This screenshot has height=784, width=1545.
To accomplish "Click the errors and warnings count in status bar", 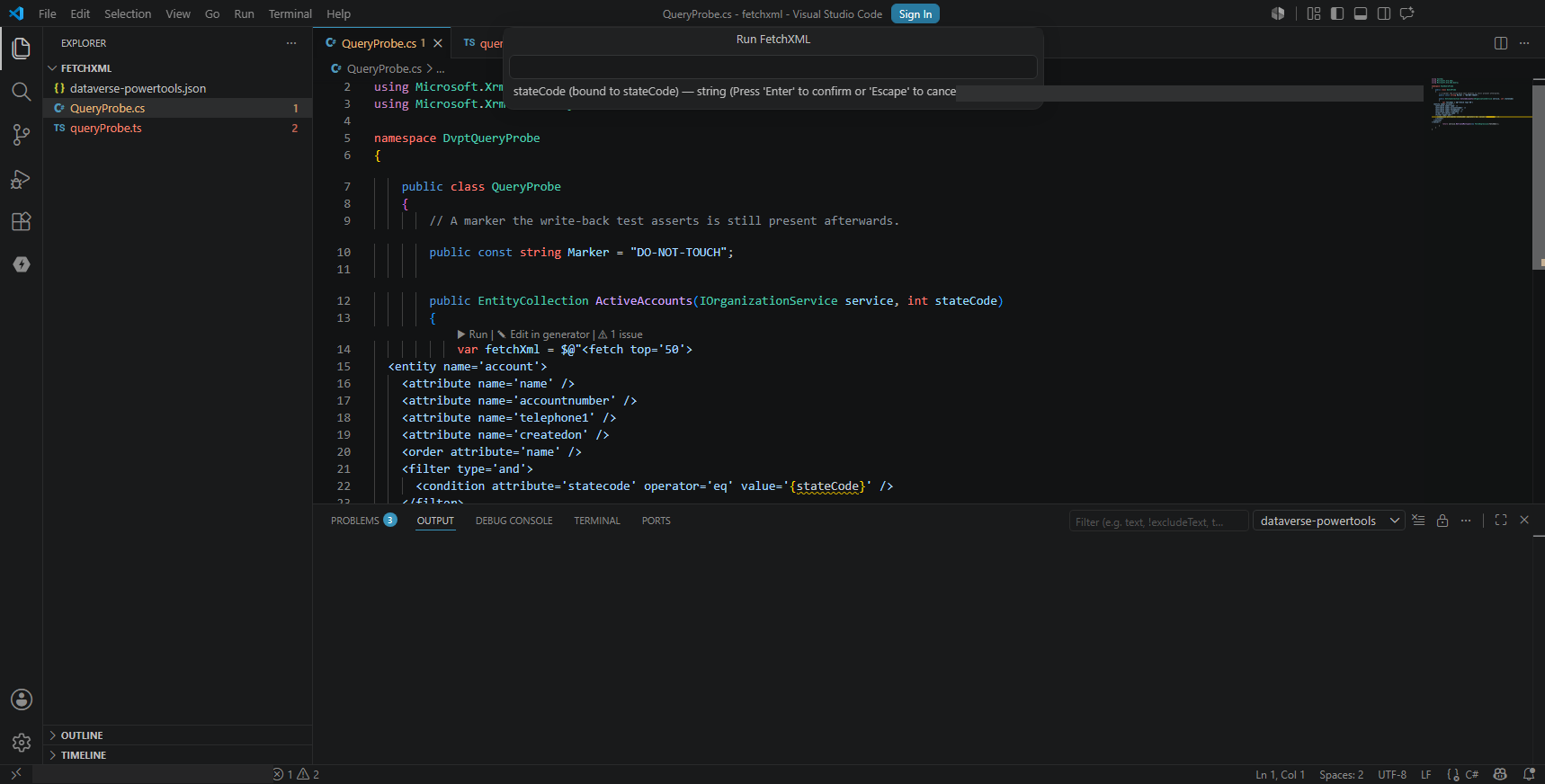I will tap(296, 774).
